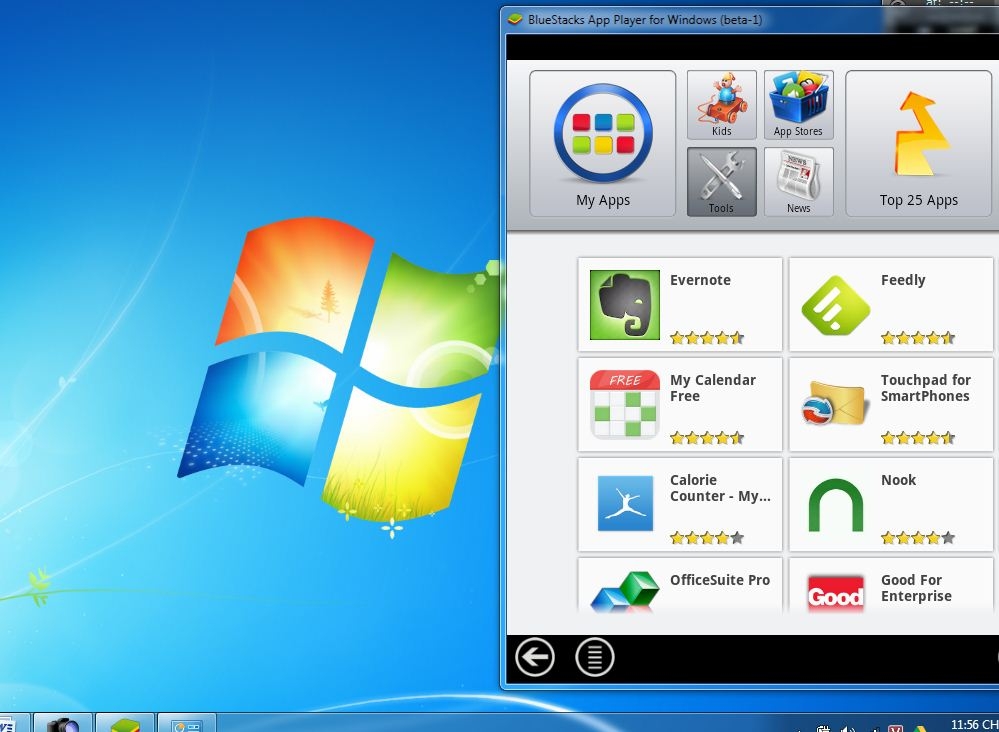This screenshot has width=999, height=732.
Task: Select the My Calendar Free label
Action: point(712,388)
